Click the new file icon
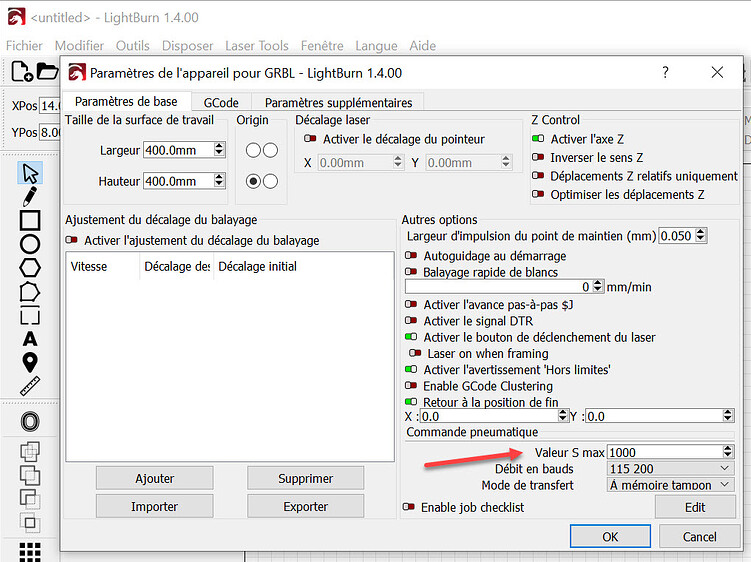Viewport: 751px width, 562px height. pos(22,71)
